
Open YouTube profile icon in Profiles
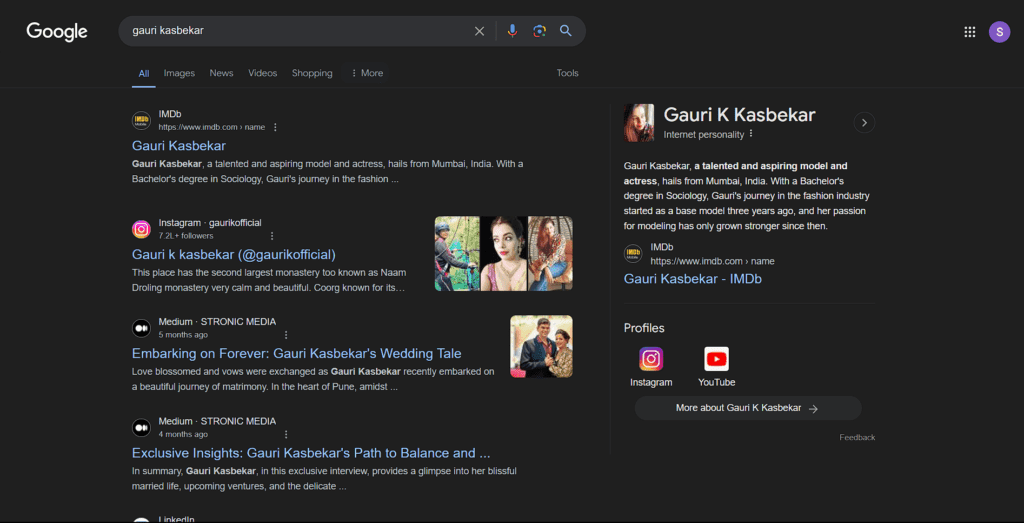tap(716, 358)
